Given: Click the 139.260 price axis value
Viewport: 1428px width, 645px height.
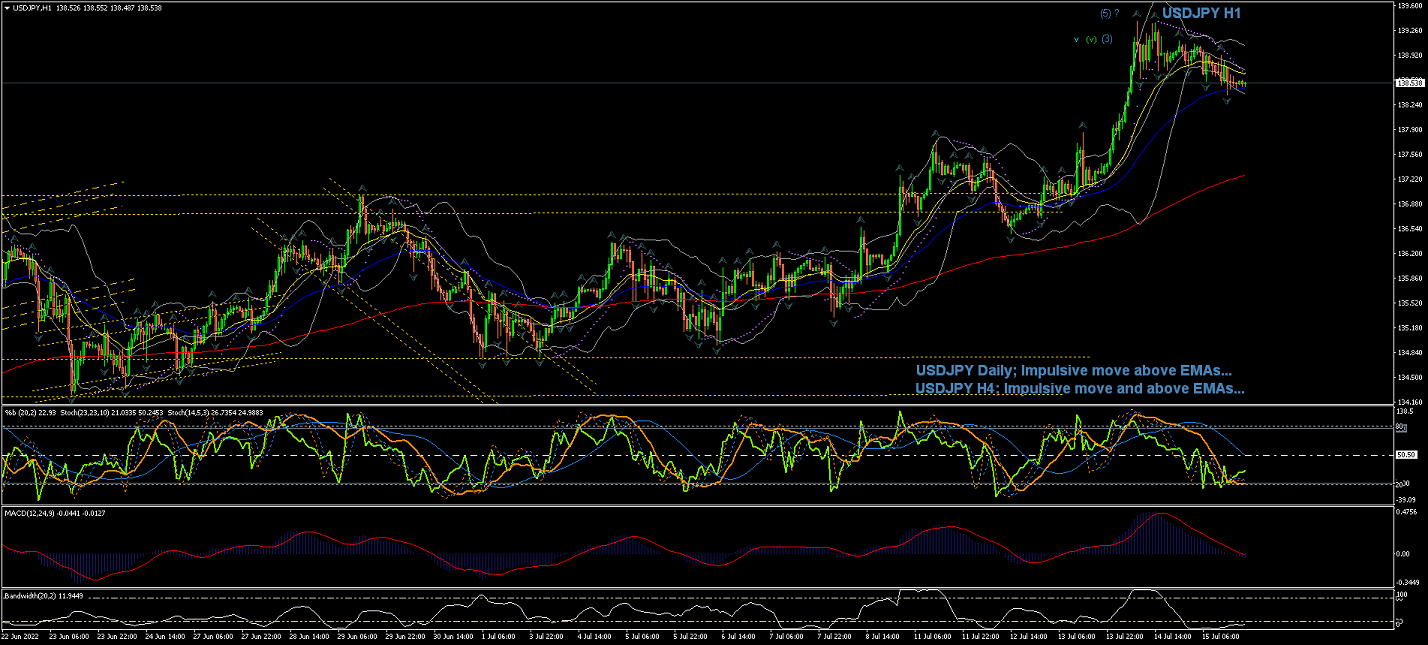Looking at the screenshot, I should click(x=1408, y=30).
